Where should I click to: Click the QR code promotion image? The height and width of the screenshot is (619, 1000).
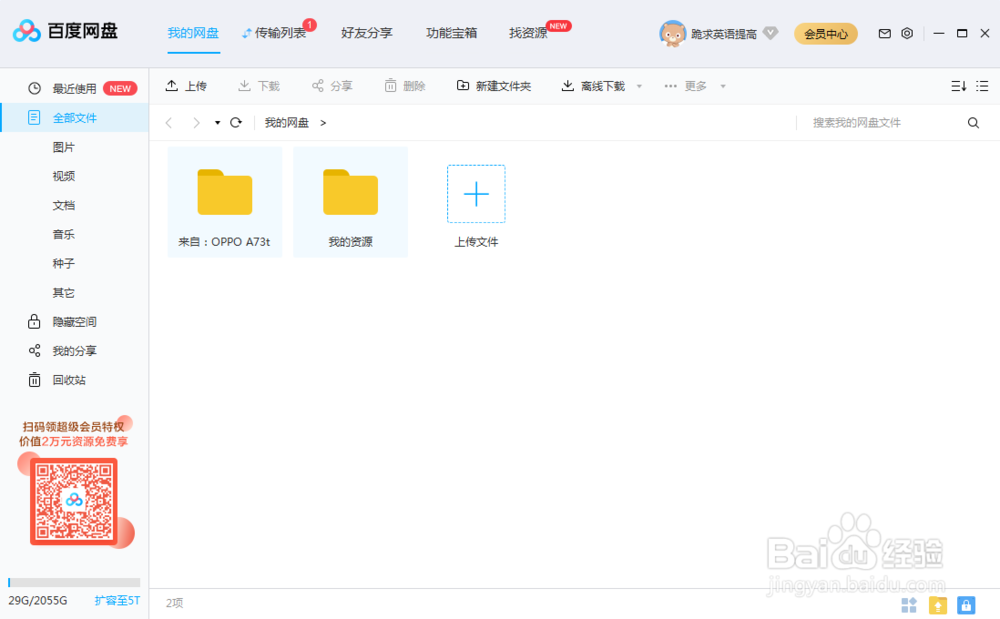[x=74, y=501]
